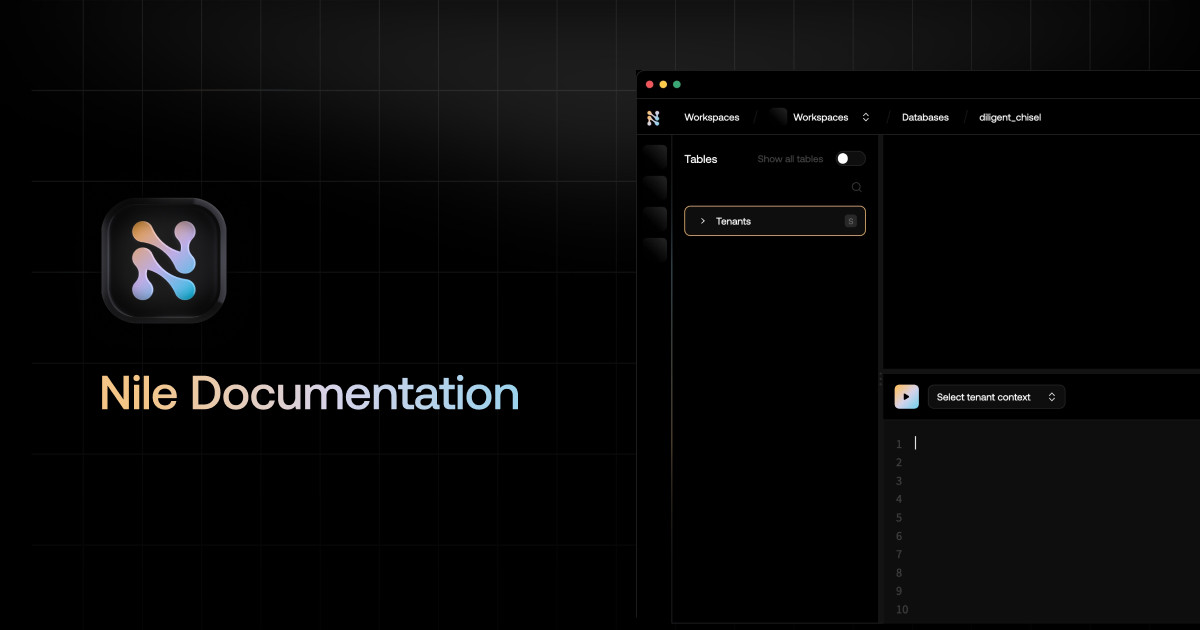Click the Nile Documentation title
This screenshot has width=1200, height=630.
tap(310, 394)
